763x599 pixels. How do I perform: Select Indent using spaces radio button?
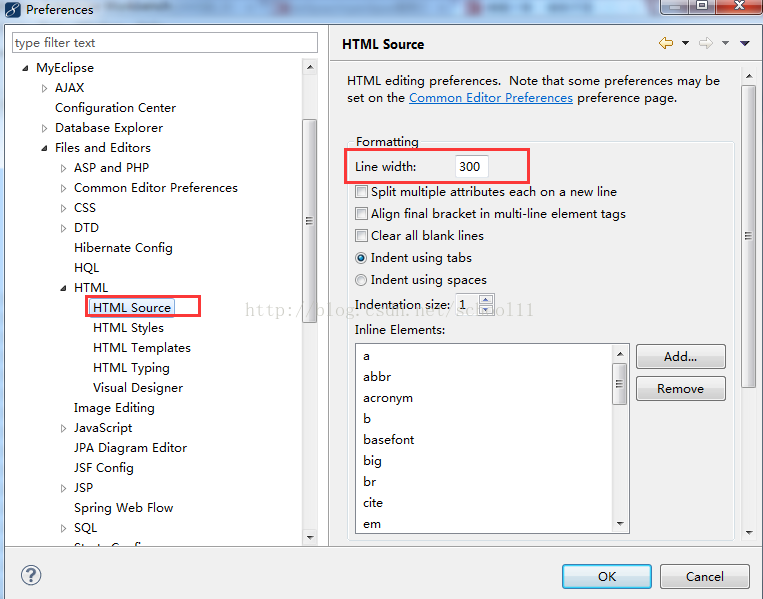(362, 280)
